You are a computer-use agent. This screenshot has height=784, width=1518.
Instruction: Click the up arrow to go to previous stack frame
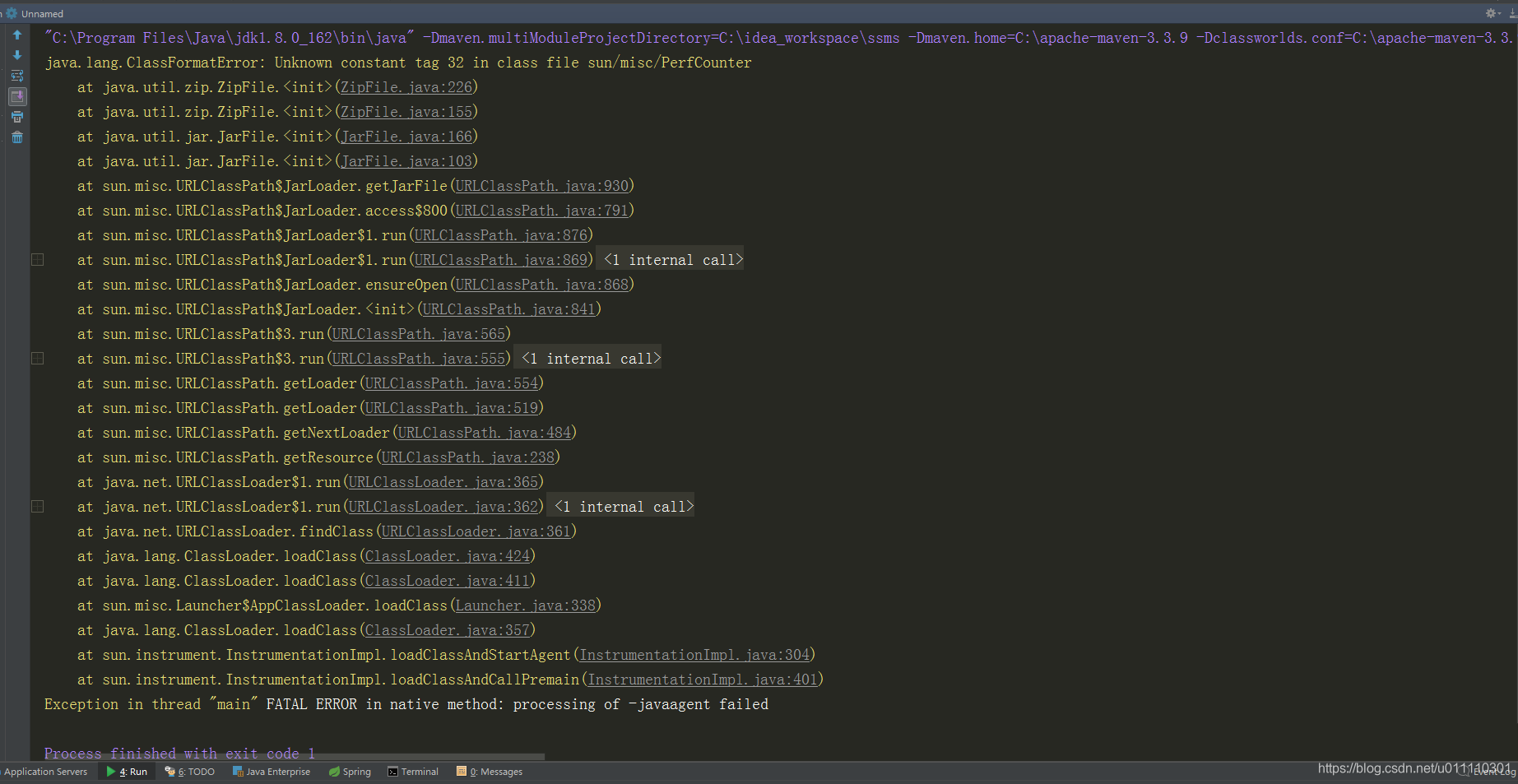point(17,35)
